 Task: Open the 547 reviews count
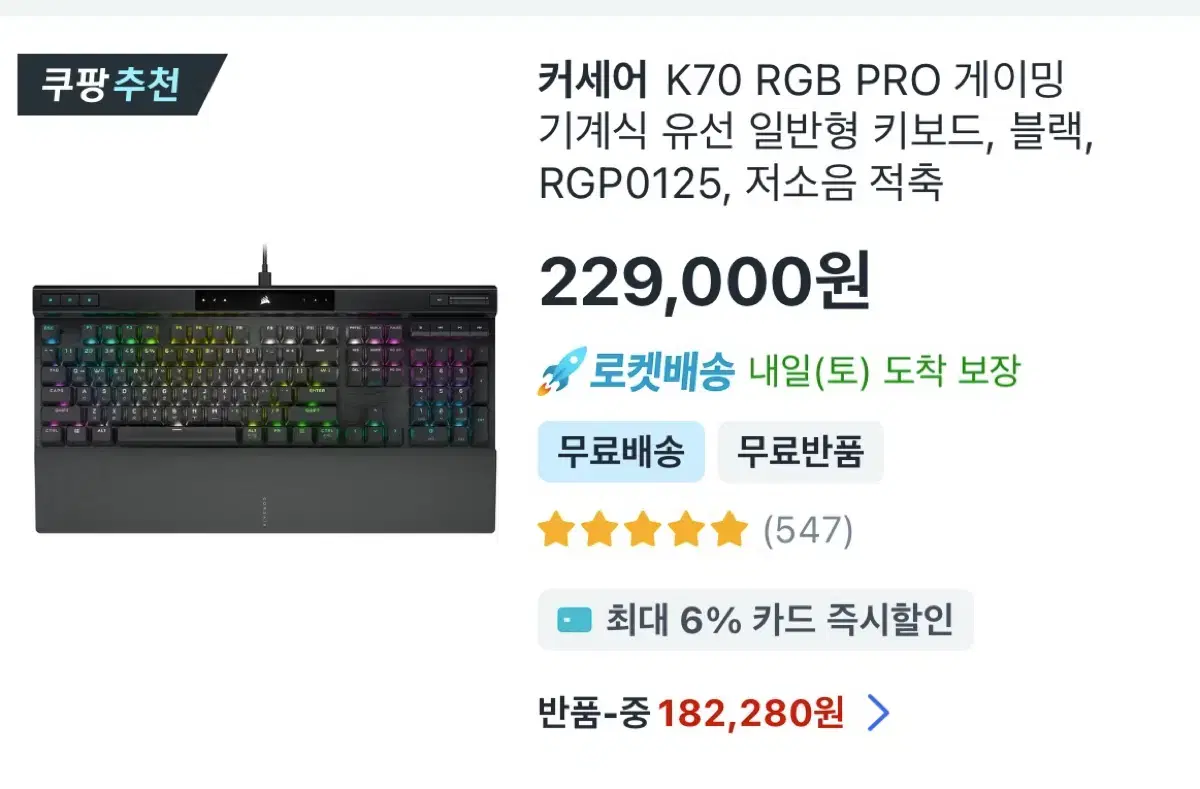point(808,530)
